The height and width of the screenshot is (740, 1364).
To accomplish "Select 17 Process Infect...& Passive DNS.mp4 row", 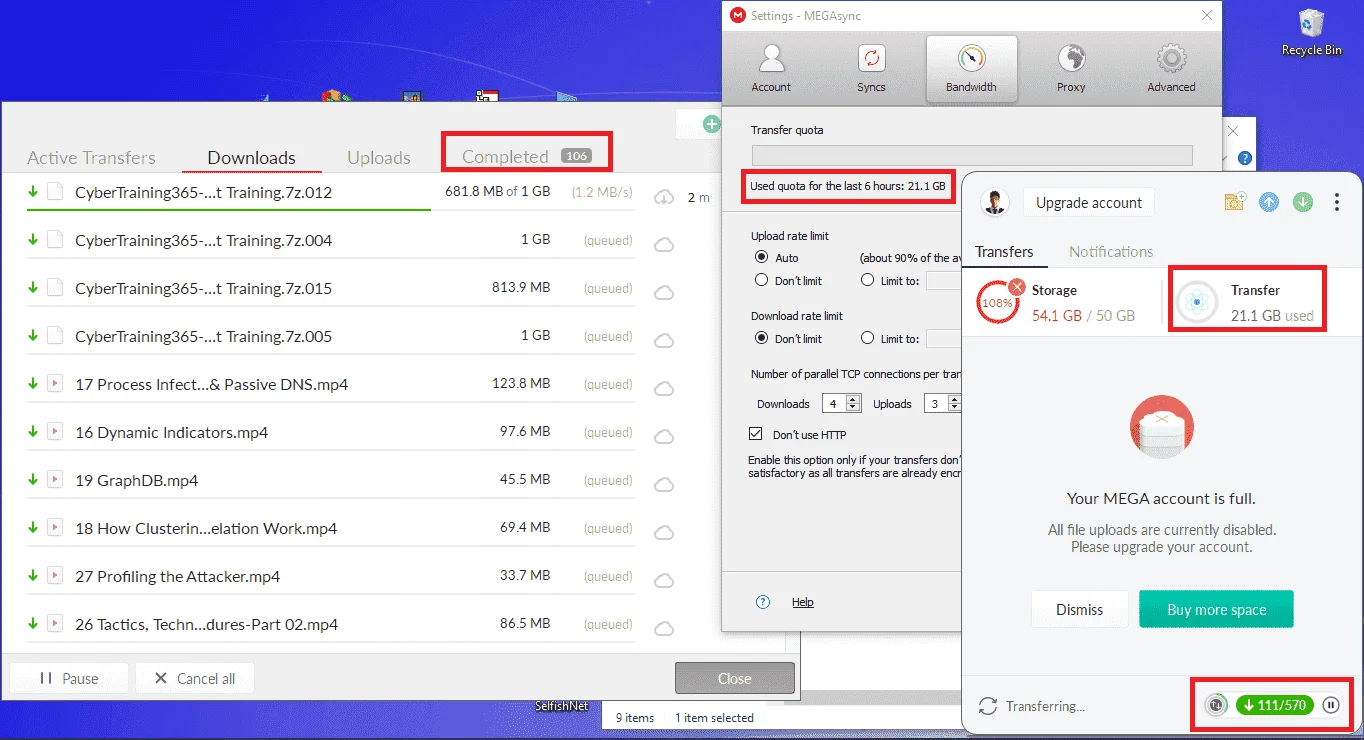I will pyautogui.click(x=330, y=384).
